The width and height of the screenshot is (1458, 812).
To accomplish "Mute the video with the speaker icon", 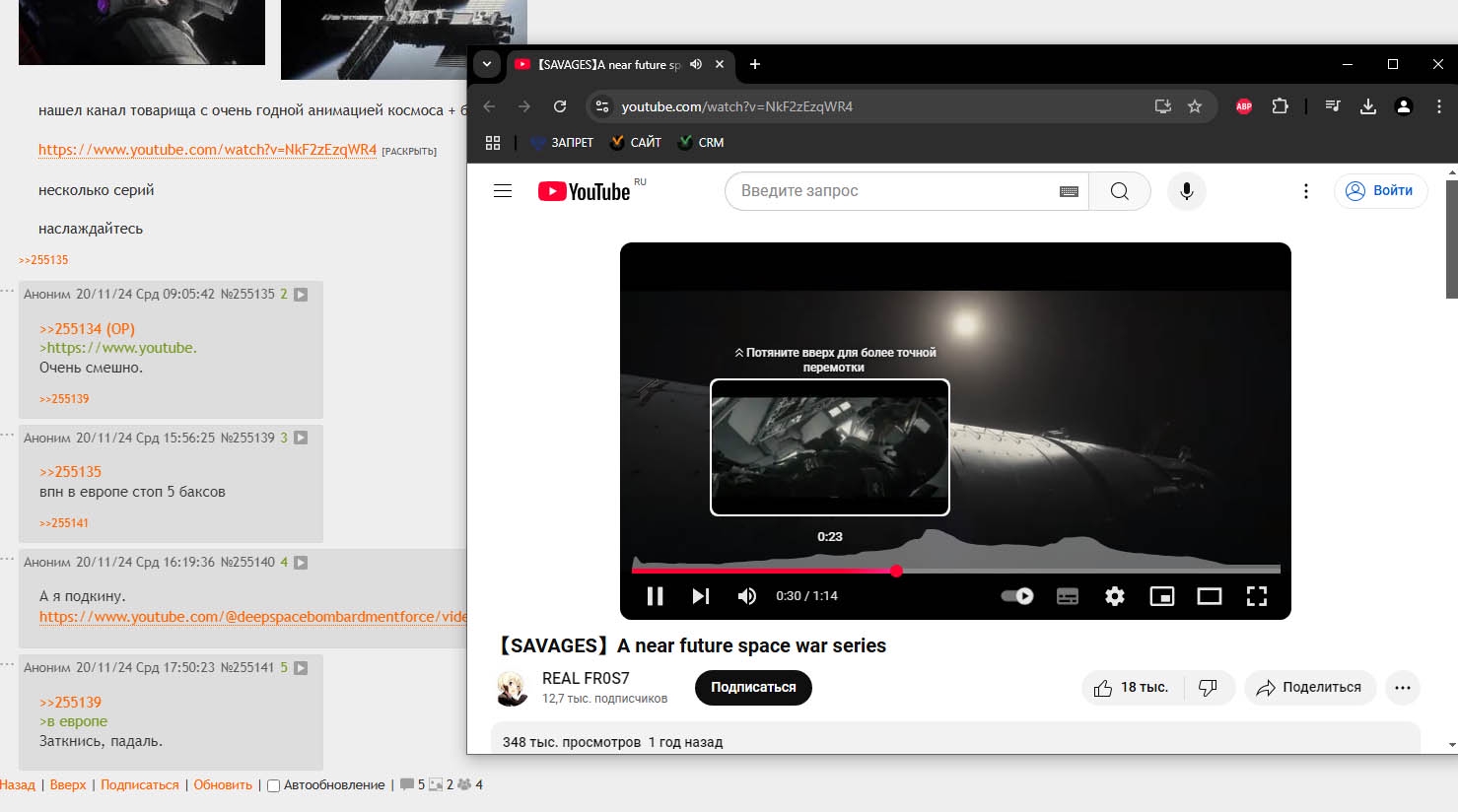I will tap(747, 596).
